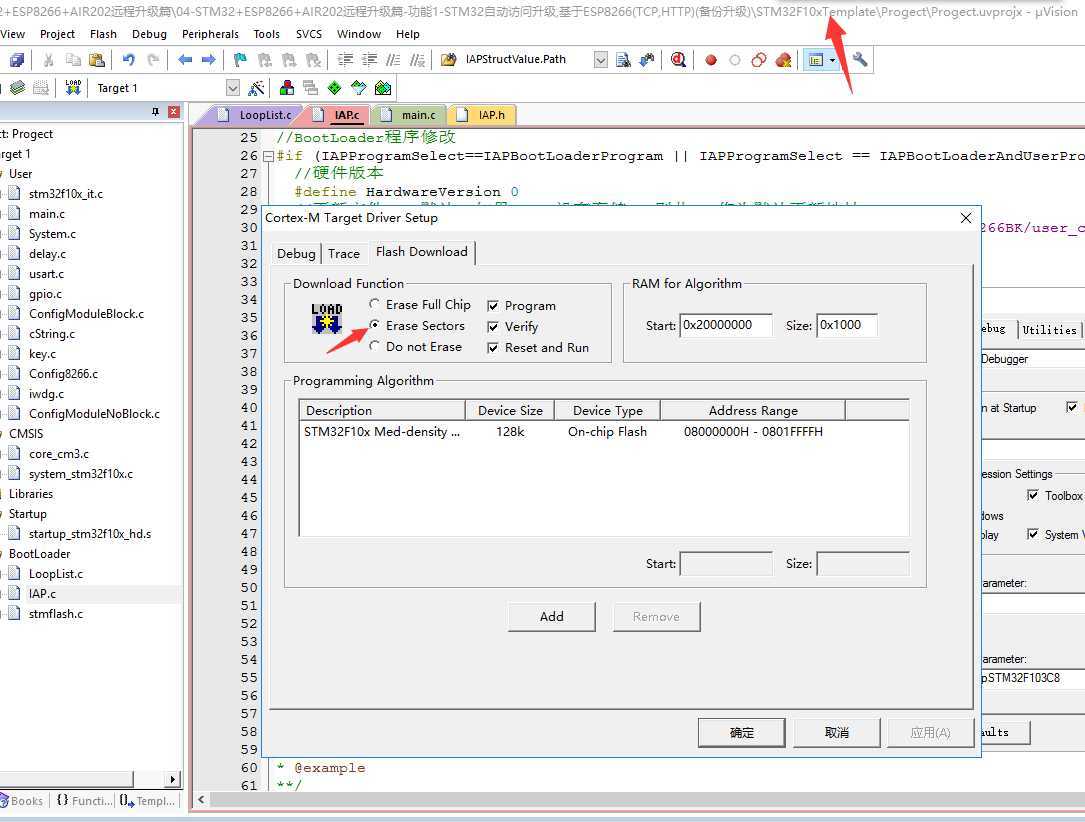Click the Find document search icon
The height and width of the screenshot is (822, 1085).
click(623, 60)
